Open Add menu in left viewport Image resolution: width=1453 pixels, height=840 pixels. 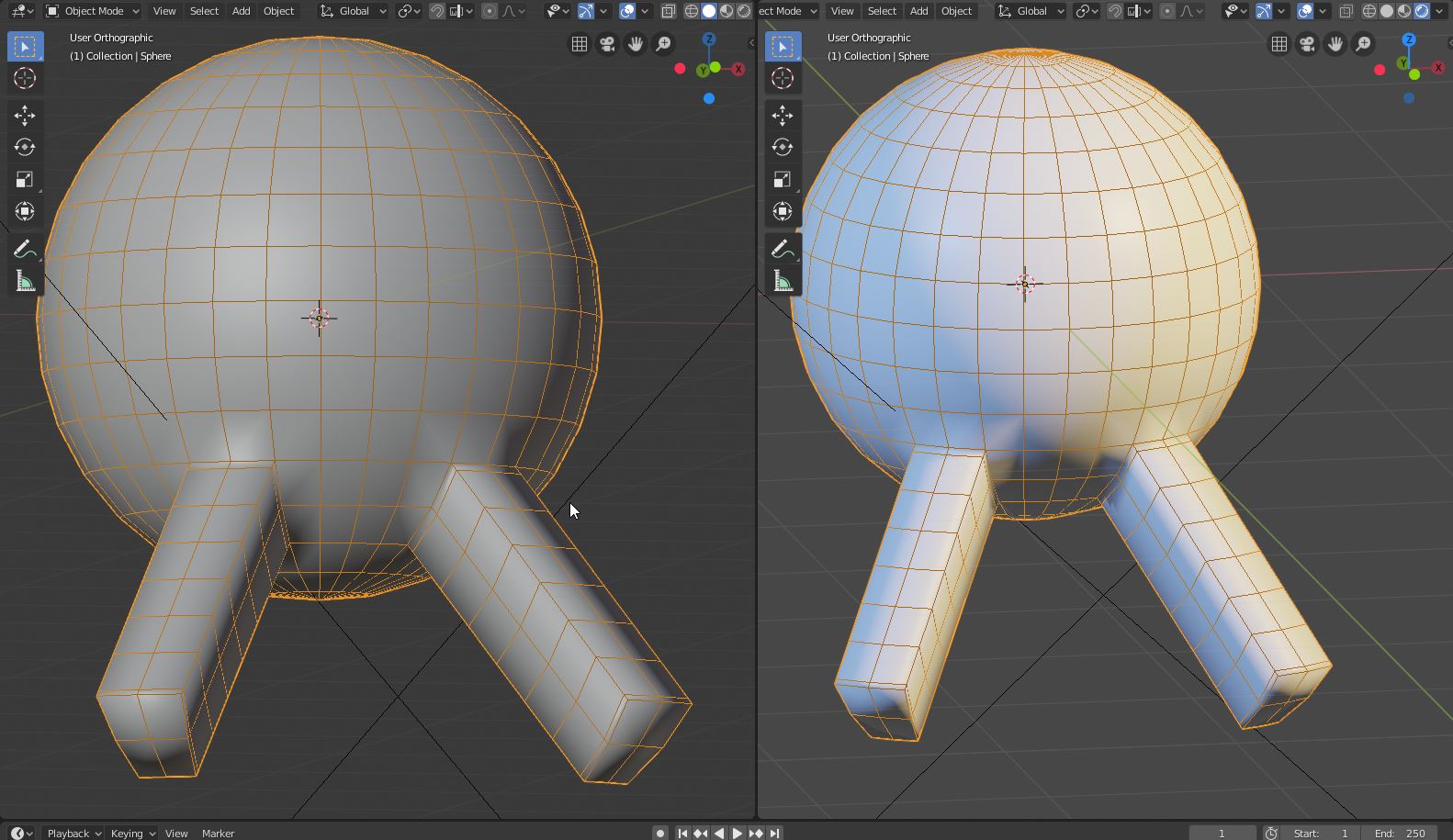click(241, 11)
